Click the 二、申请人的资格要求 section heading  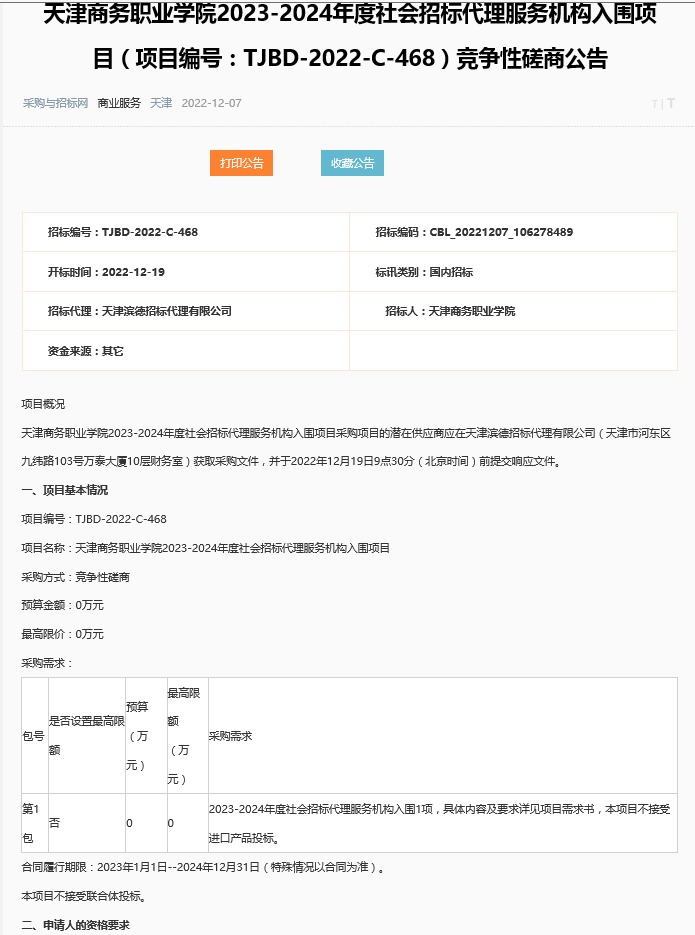click(x=76, y=925)
